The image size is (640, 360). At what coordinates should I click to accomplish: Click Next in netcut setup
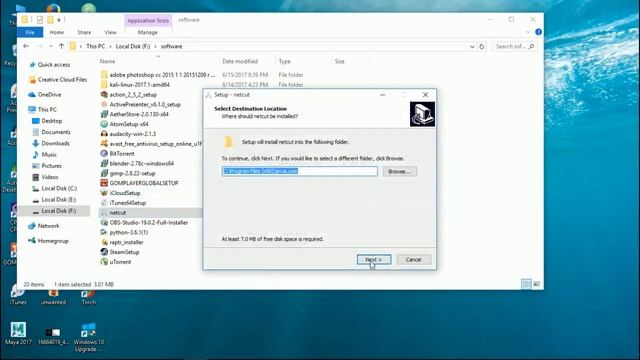pos(374,260)
